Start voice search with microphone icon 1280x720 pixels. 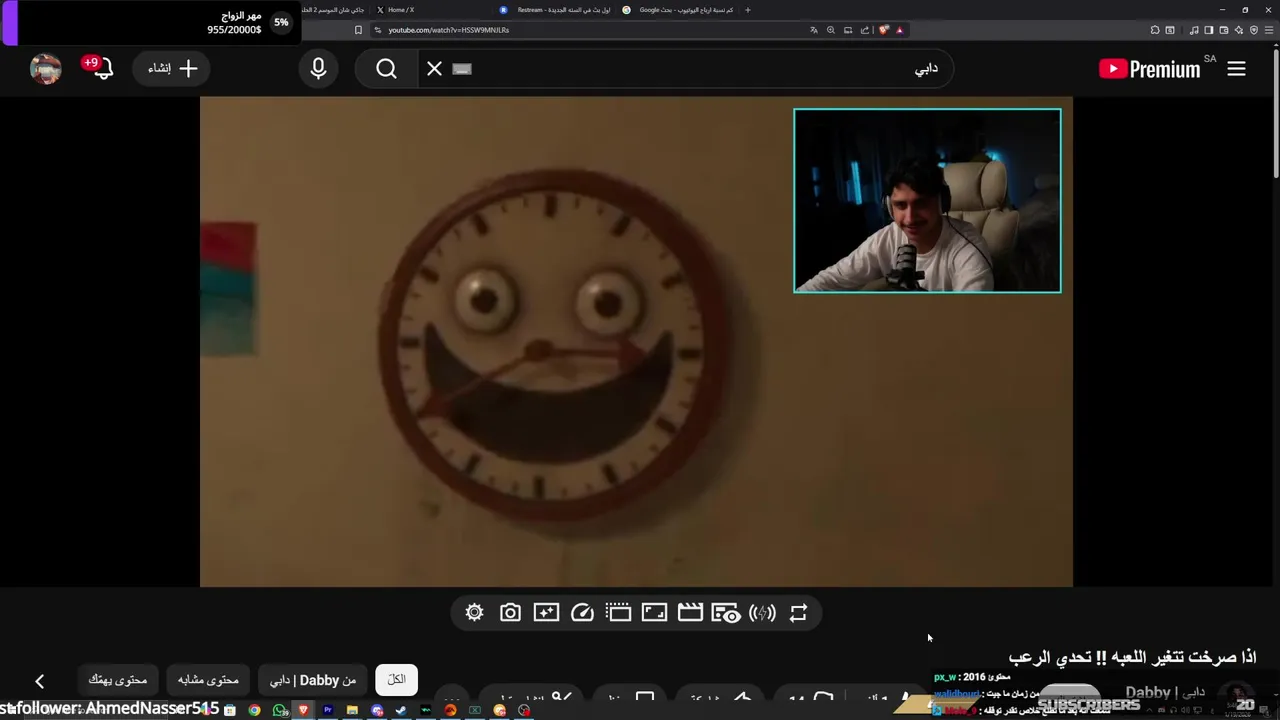318,69
